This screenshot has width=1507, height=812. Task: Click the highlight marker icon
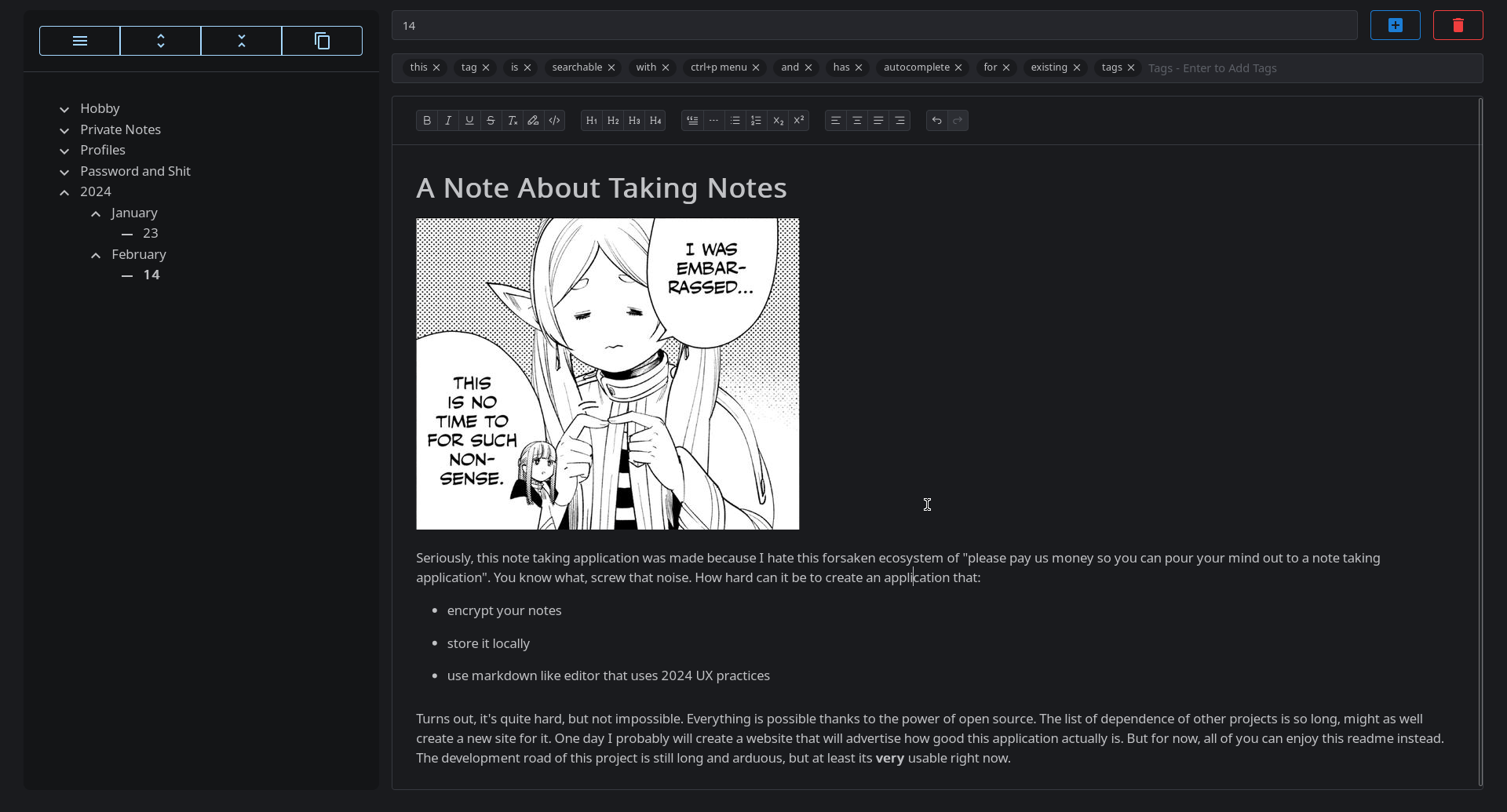coord(533,121)
